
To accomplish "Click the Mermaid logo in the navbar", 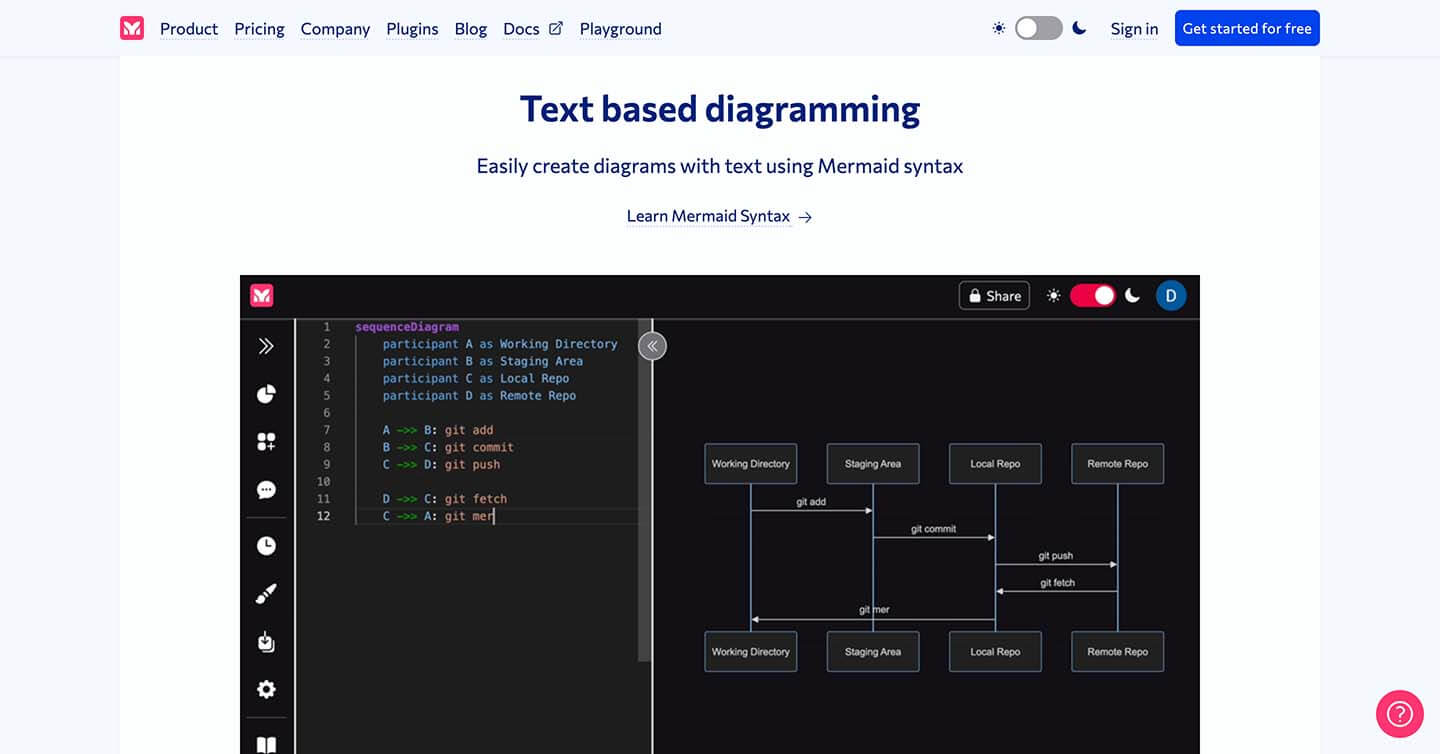I will (x=132, y=28).
